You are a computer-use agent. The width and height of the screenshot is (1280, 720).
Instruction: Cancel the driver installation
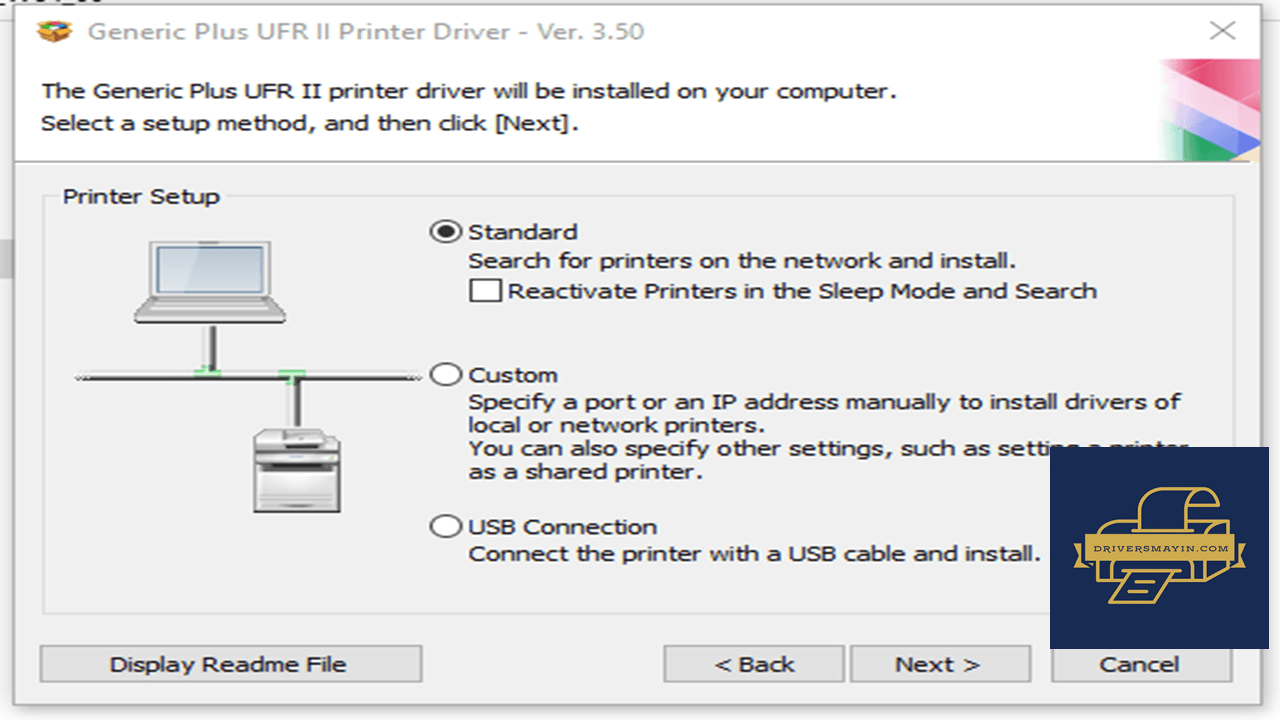1140,664
